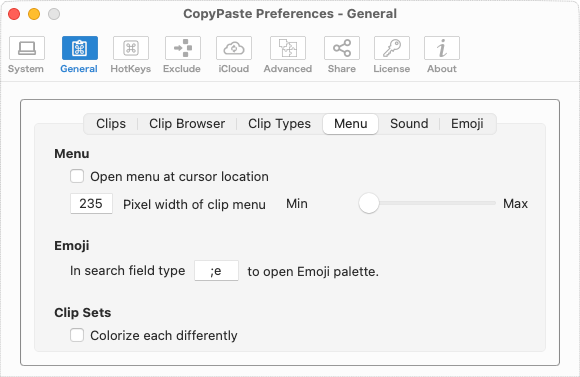
Task: Open the iCloud preferences icon
Action: pos(234,48)
